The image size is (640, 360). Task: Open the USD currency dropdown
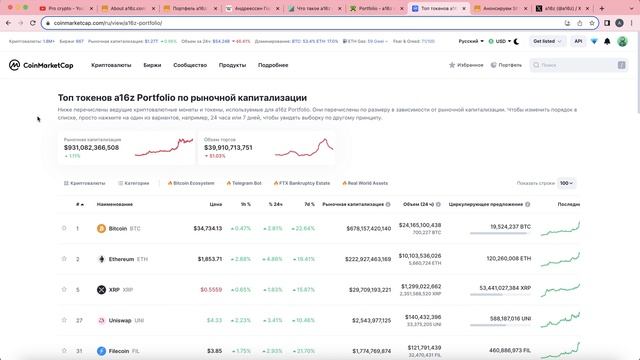tap(500, 41)
